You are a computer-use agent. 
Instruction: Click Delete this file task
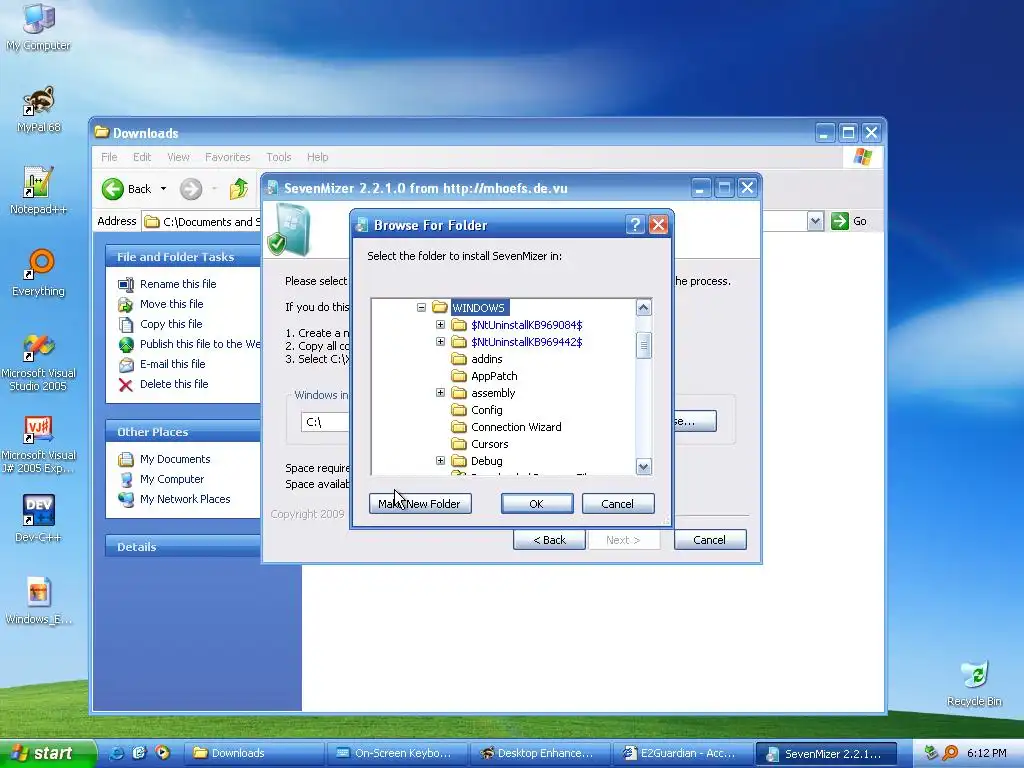coord(163,385)
